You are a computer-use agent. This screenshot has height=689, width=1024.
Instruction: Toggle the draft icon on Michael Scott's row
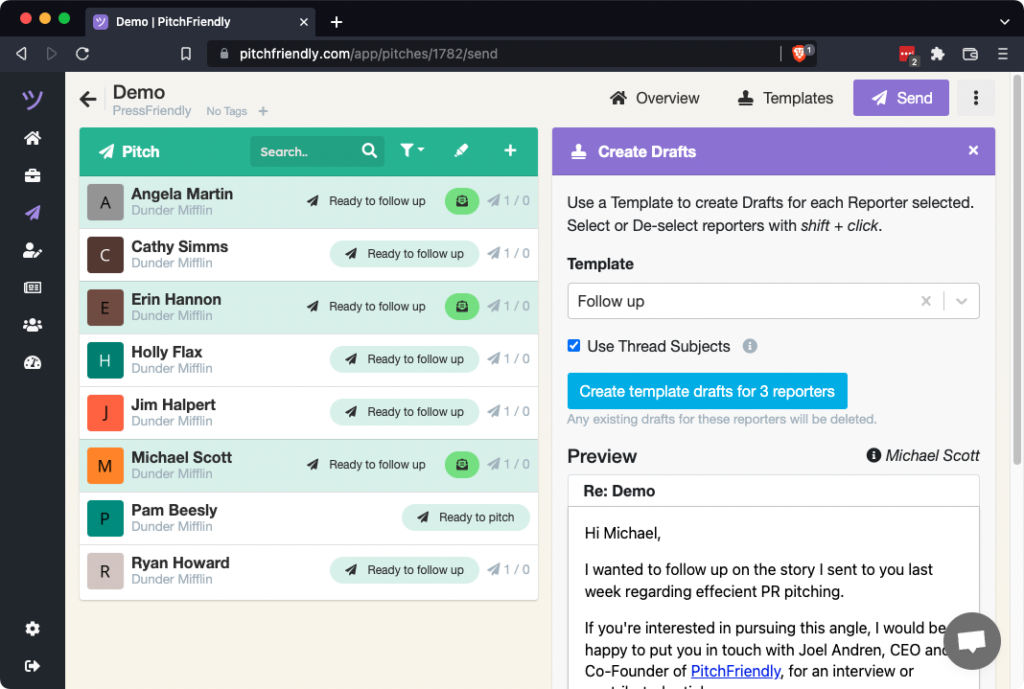(x=461, y=464)
